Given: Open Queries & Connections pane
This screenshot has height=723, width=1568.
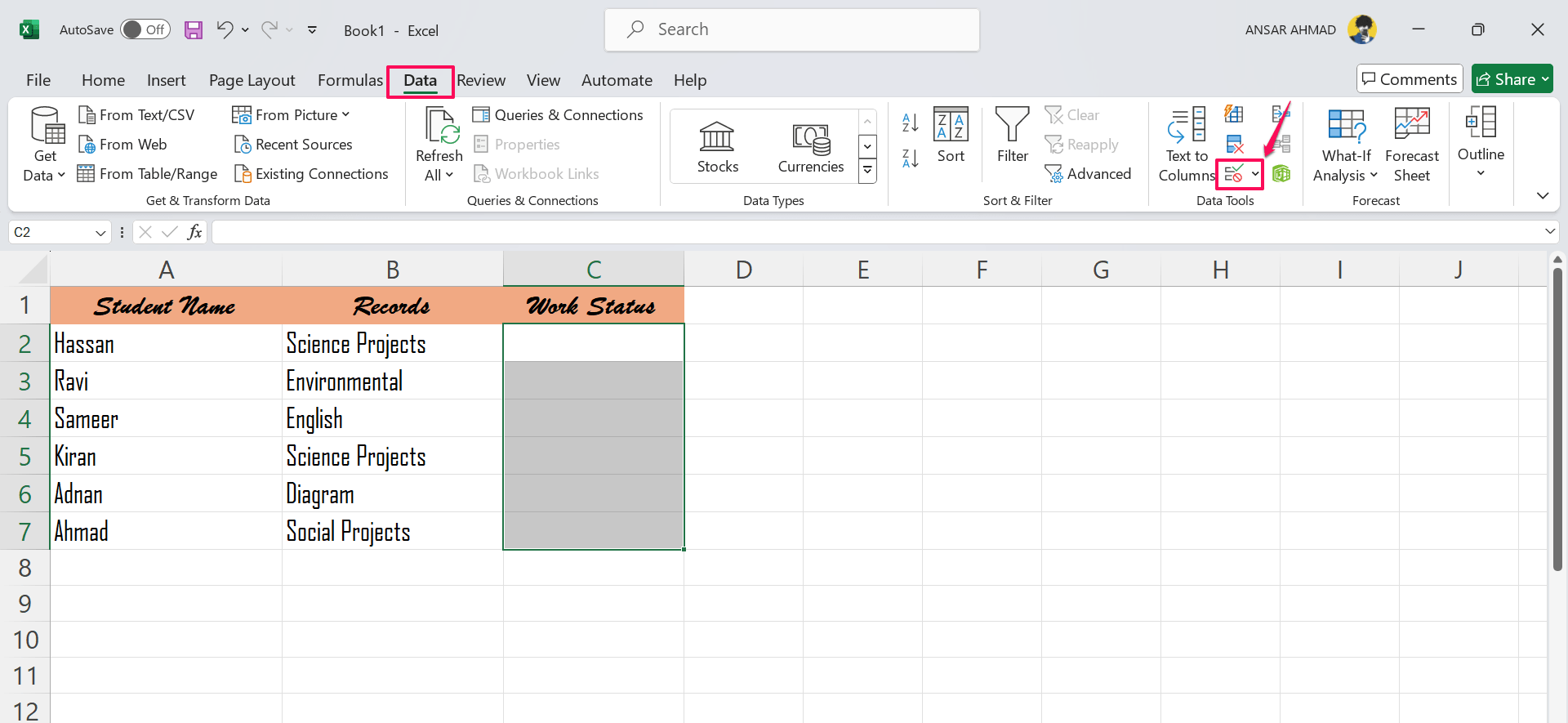Looking at the screenshot, I should pos(558,115).
